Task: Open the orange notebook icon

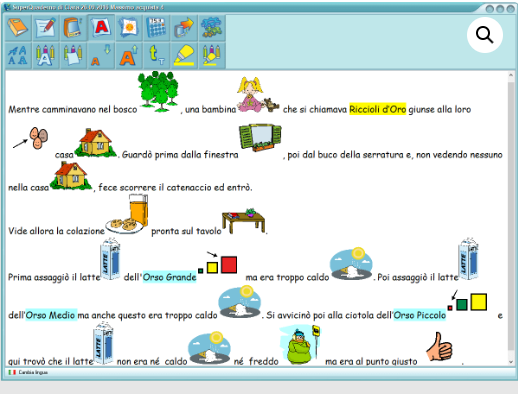Action: (18, 28)
